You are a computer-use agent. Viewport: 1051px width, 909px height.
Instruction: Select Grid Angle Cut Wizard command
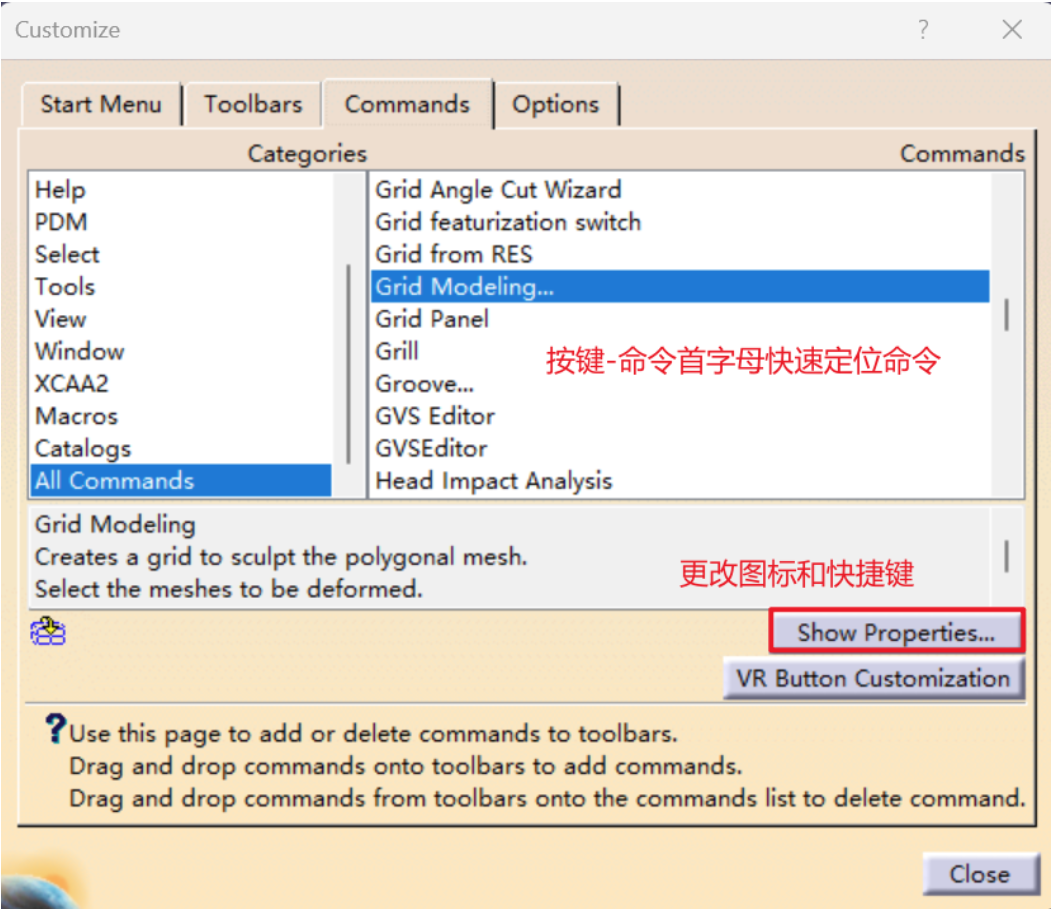(x=680, y=190)
